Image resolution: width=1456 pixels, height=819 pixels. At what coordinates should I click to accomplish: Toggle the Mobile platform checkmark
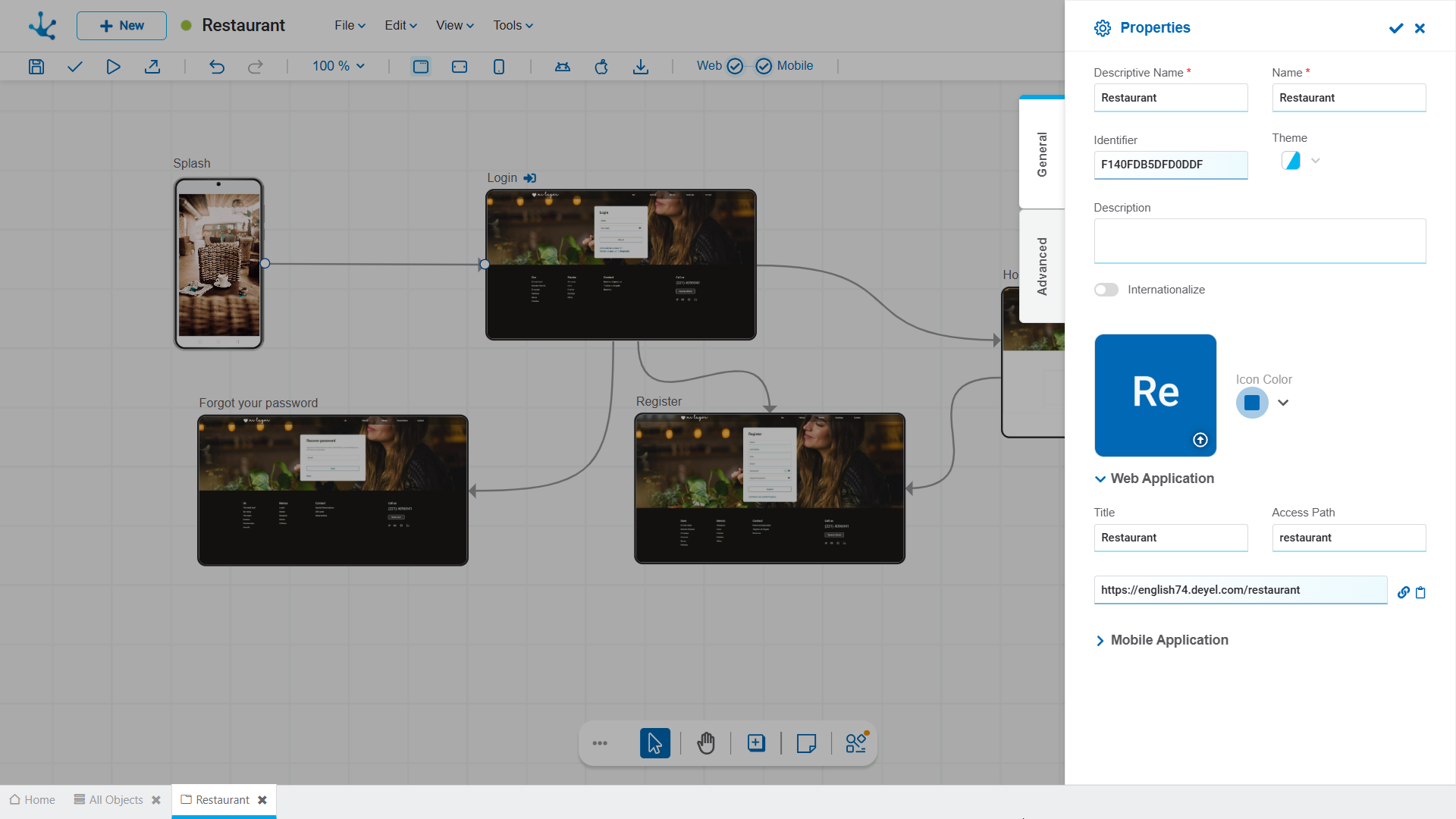tap(764, 66)
